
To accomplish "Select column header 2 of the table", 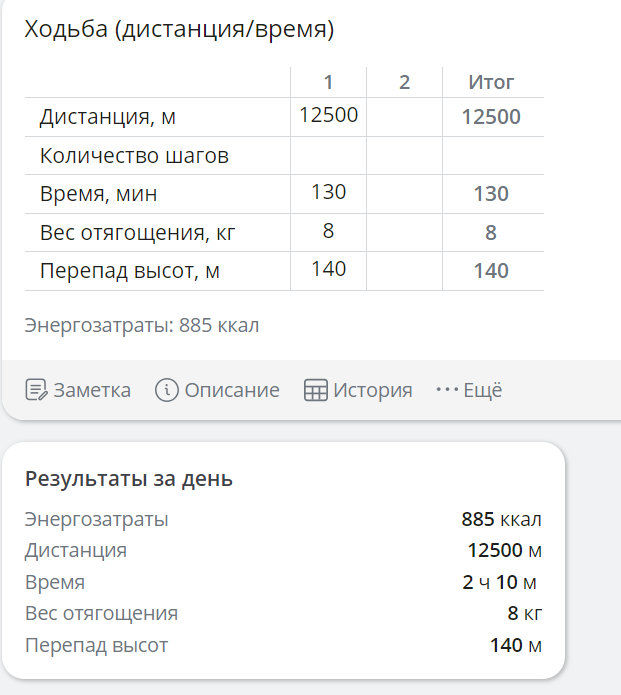I will [x=404, y=82].
